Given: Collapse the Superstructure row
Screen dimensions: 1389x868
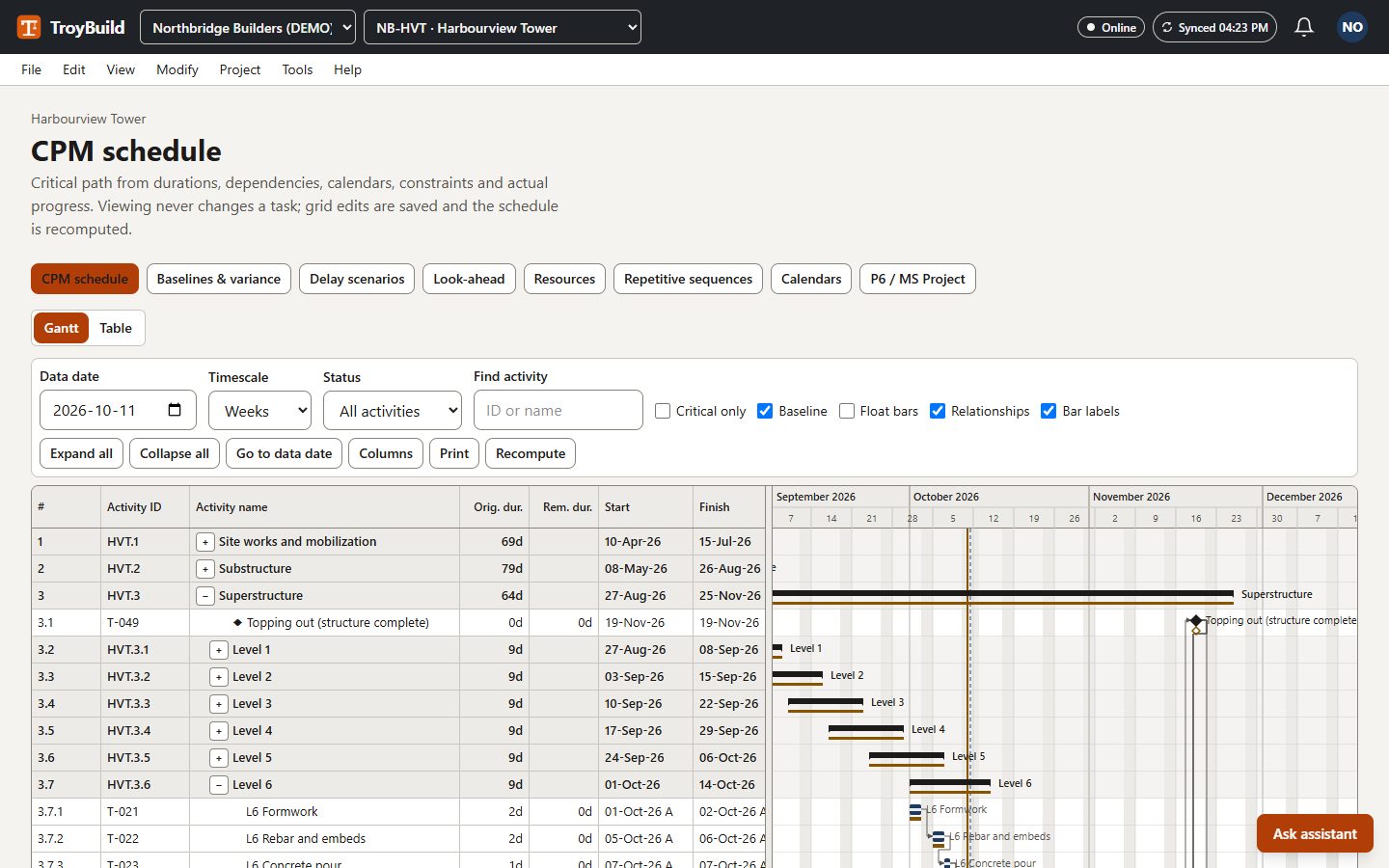Looking at the screenshot, I should 205,596.
